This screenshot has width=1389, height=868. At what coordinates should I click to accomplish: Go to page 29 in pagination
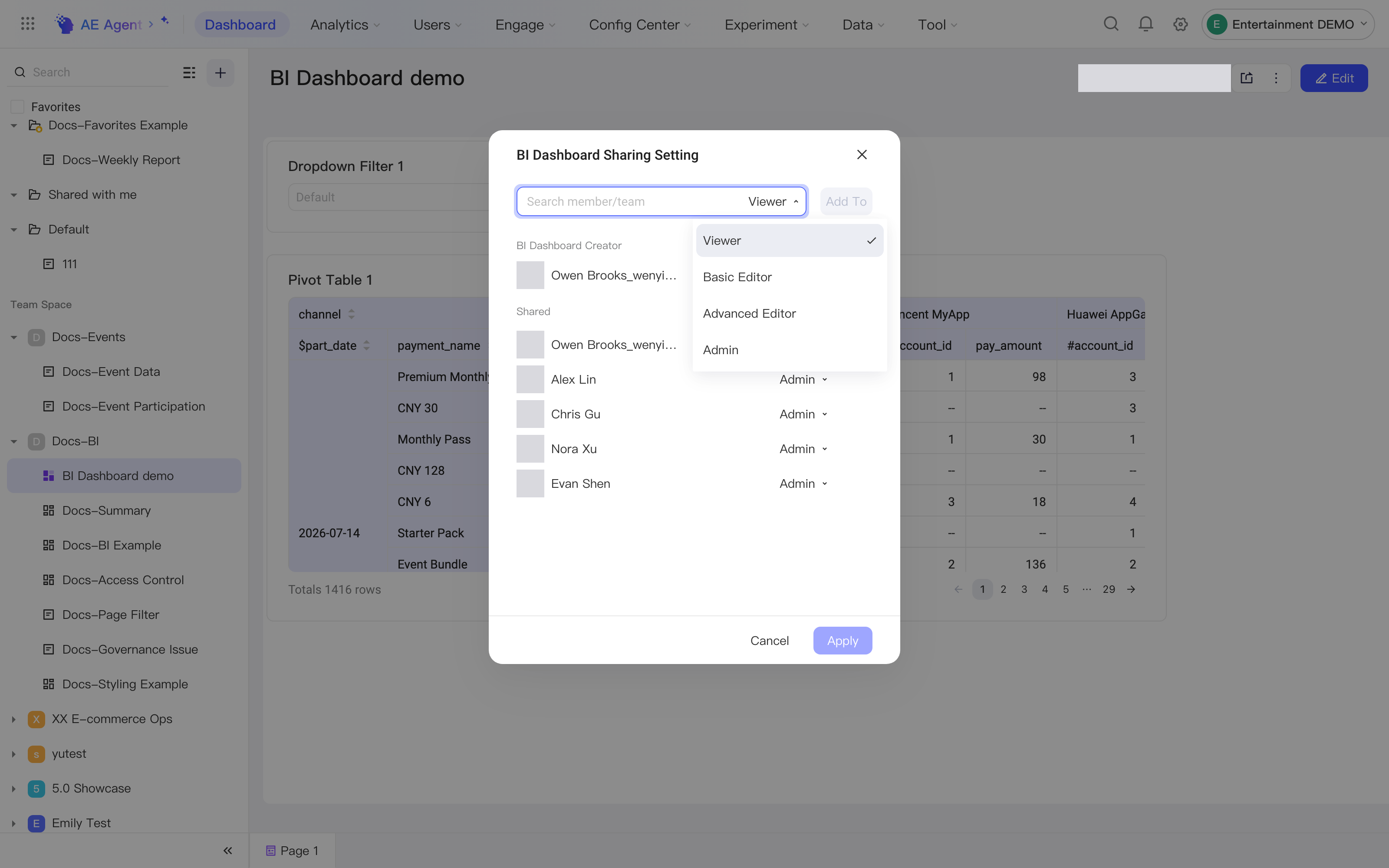point(1108,589)
